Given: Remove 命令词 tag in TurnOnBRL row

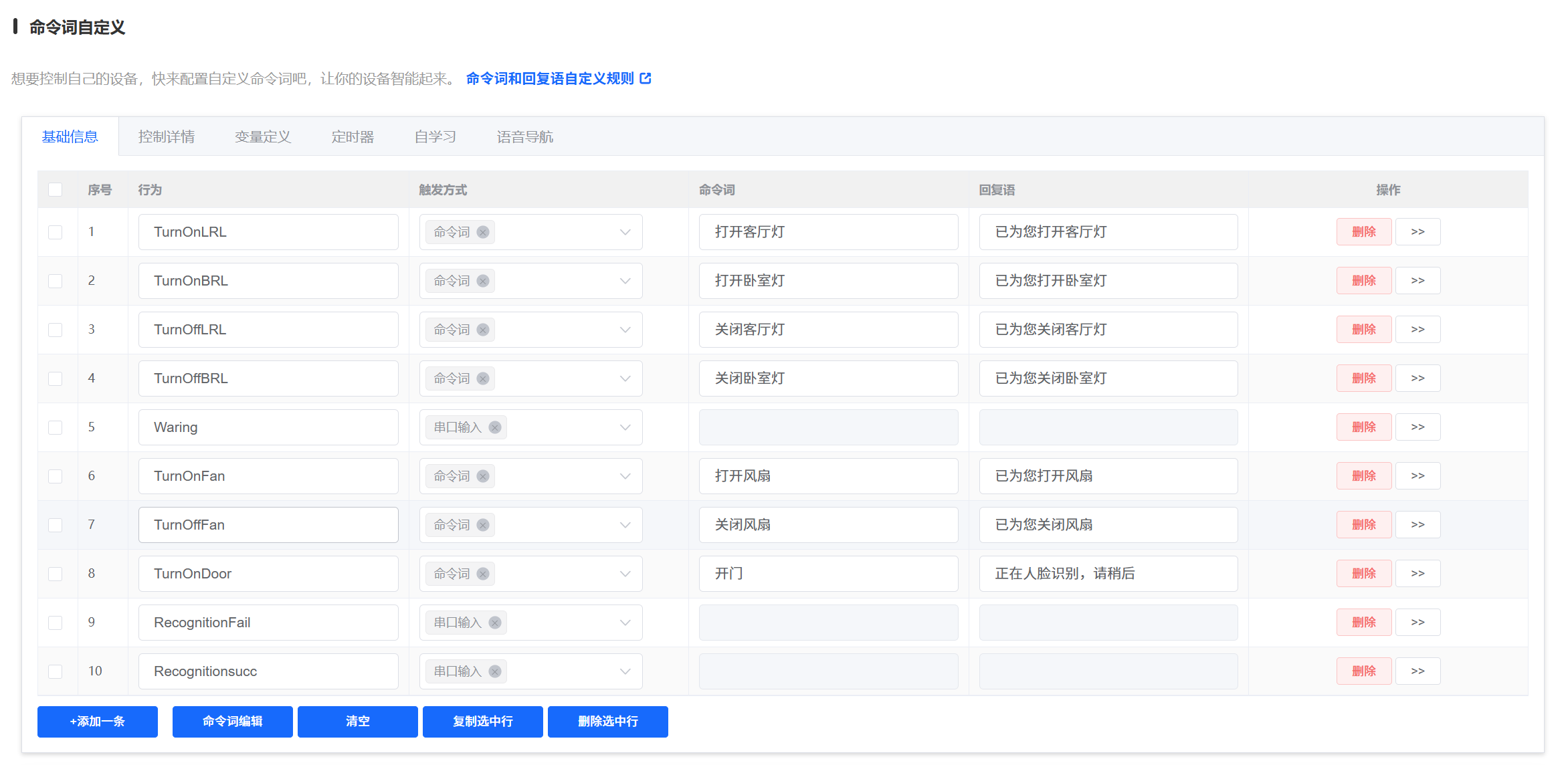Looking at the screenshot, I should (x=483, y=281).
